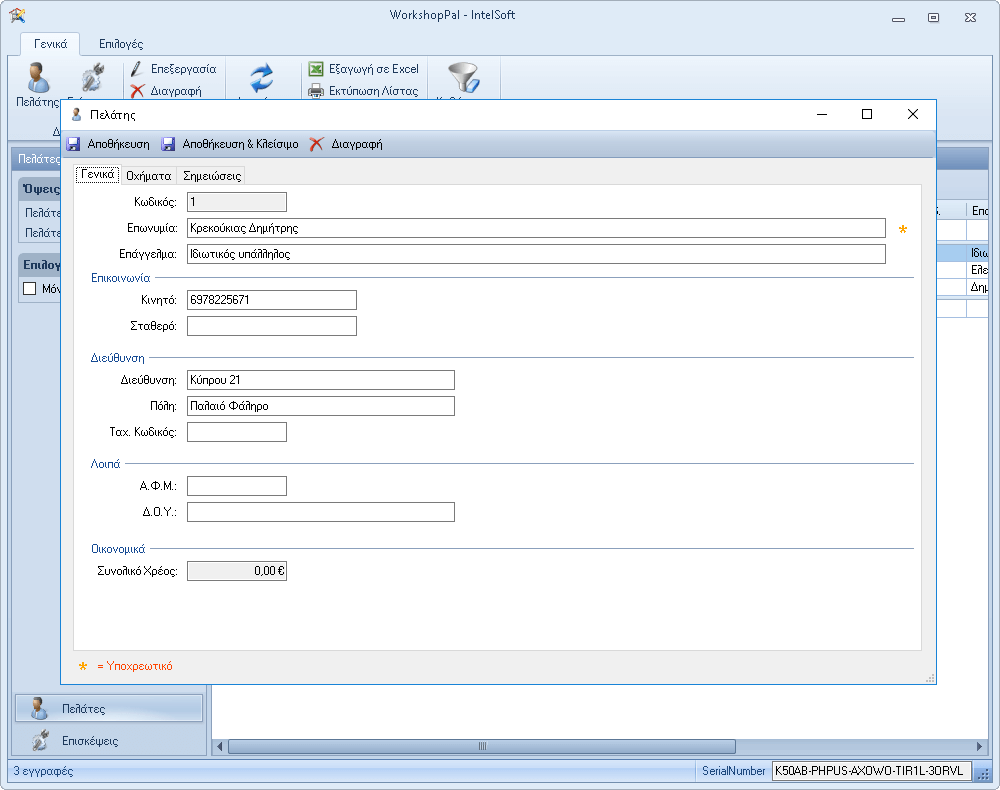Click red X Διαγραφή in dialog toolbar
Screen dimensions: 1000x790
point(316,144)
